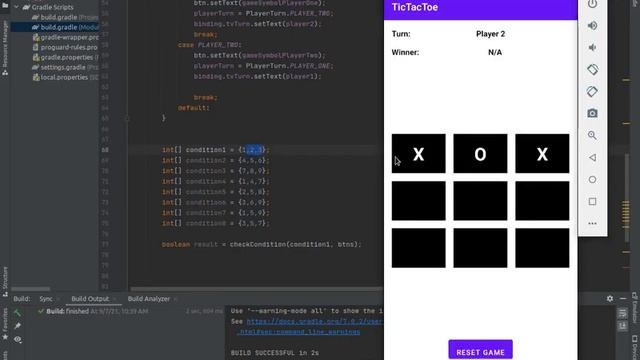Click the TicTacToe app title
640x360 pixels.
[x=415, y=7]
